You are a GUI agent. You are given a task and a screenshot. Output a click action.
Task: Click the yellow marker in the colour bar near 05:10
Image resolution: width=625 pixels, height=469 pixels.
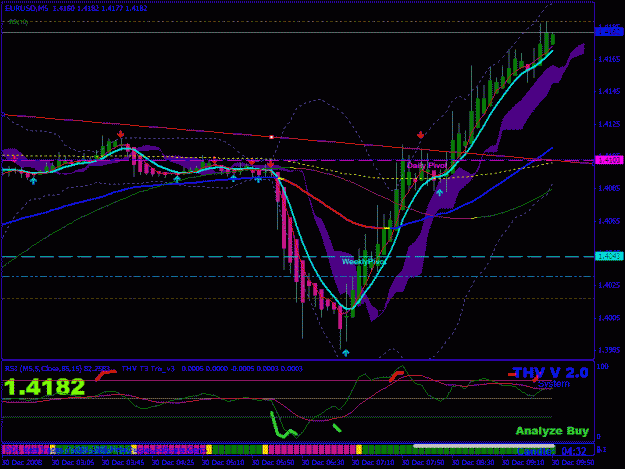click(x=209, y=450)
